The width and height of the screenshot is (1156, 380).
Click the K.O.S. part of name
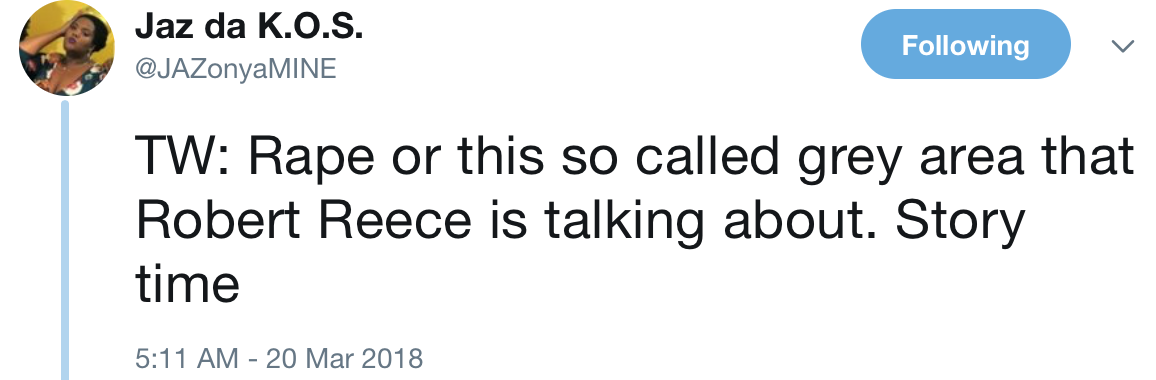tap(310, 29)
